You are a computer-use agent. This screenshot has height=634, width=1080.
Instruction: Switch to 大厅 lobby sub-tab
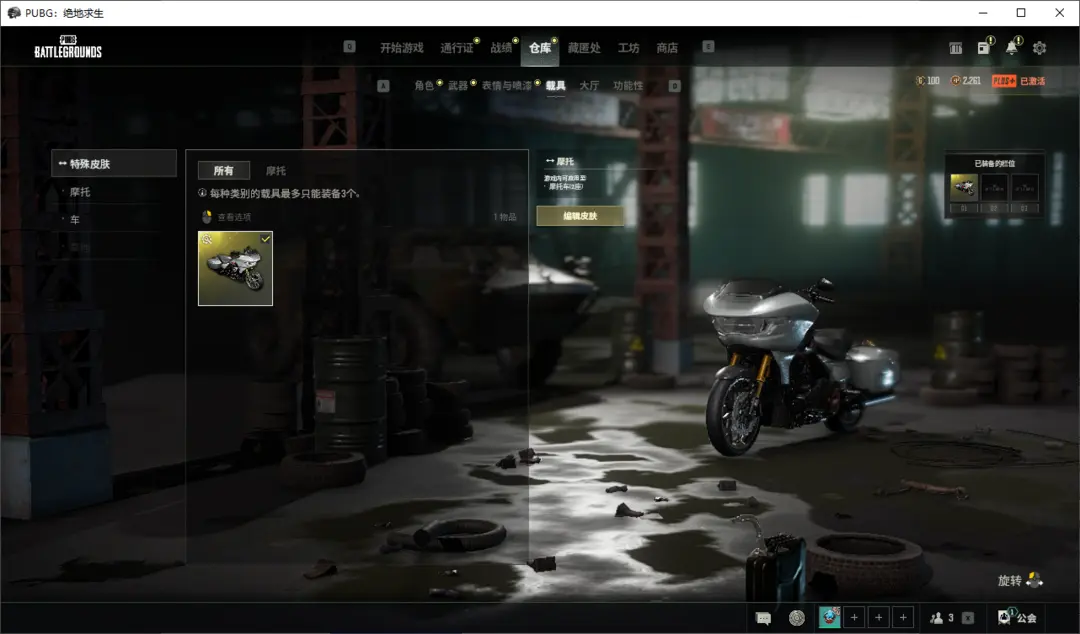point(589,85)
